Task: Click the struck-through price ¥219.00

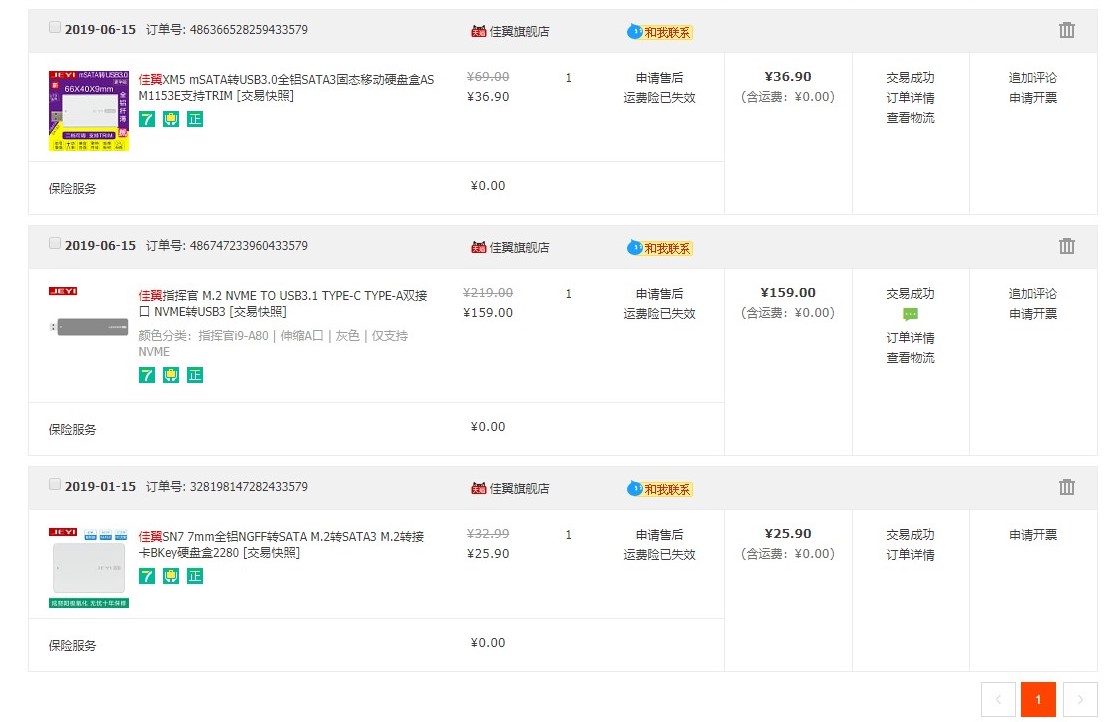Action: [x=488, y=292]
